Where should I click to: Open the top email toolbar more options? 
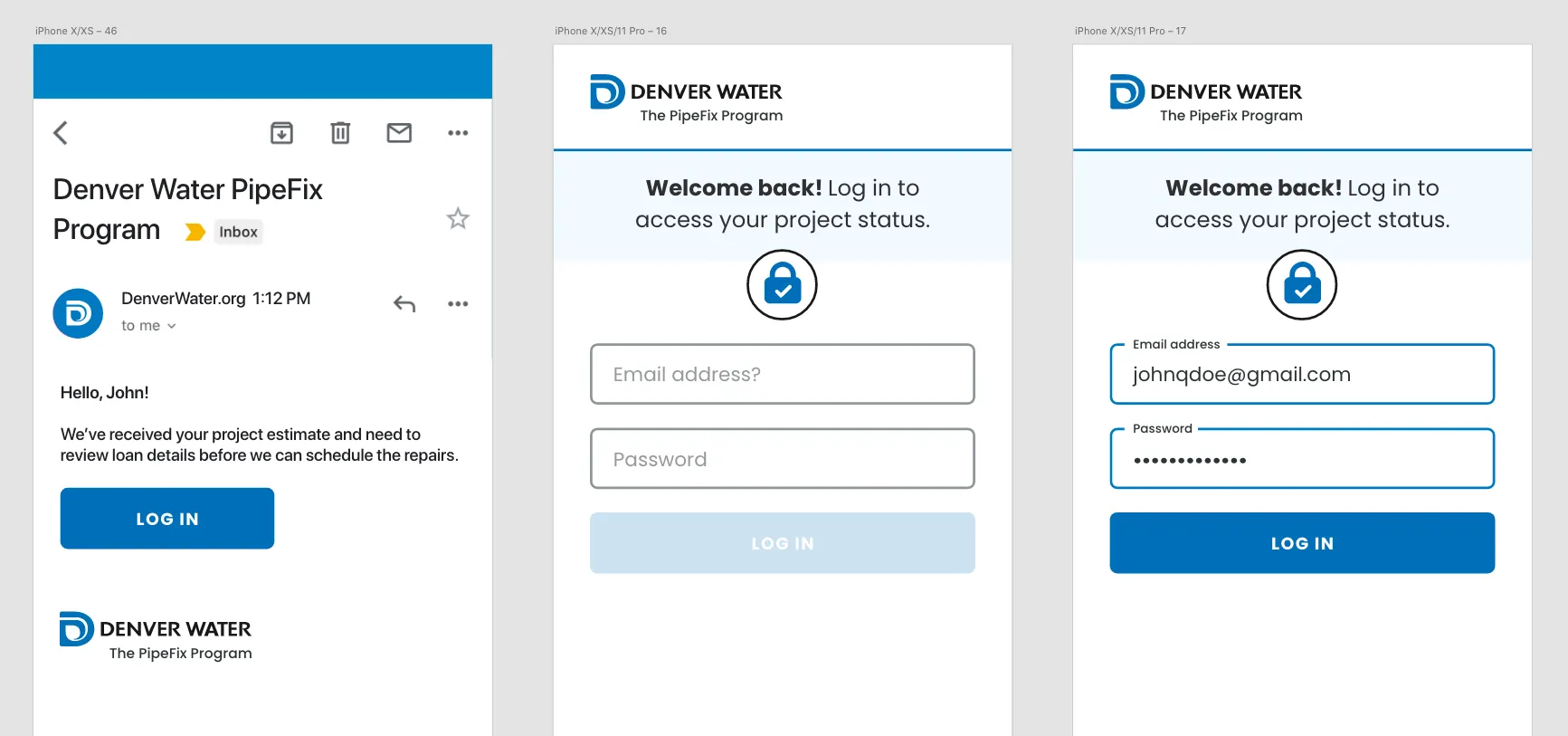pyautogui.click(x=458, y=133)
